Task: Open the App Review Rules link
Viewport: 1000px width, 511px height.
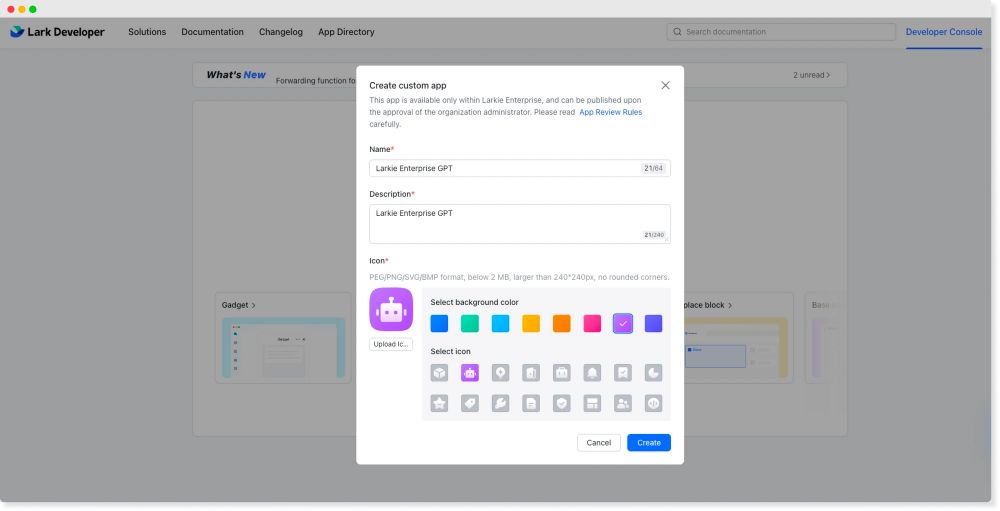Action: point(610,113)
